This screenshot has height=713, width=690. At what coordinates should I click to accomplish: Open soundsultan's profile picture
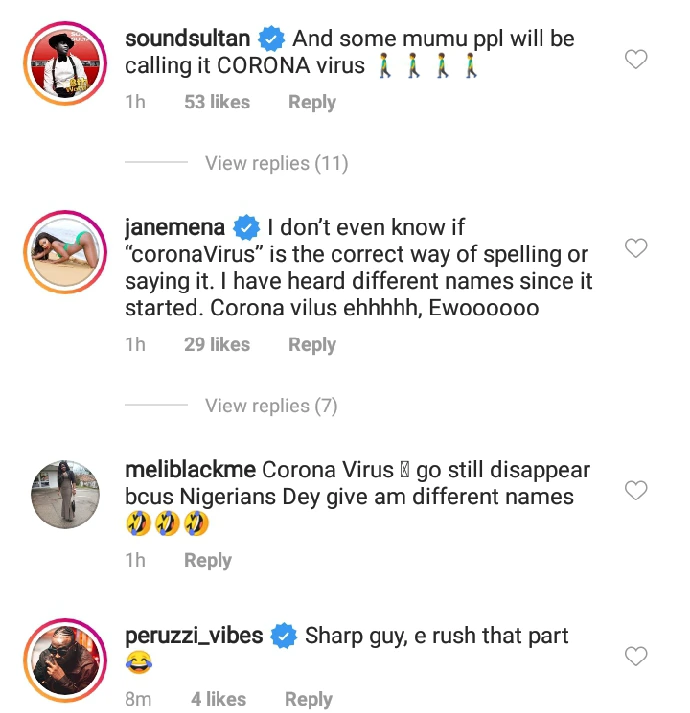click(x=65, y=60)
